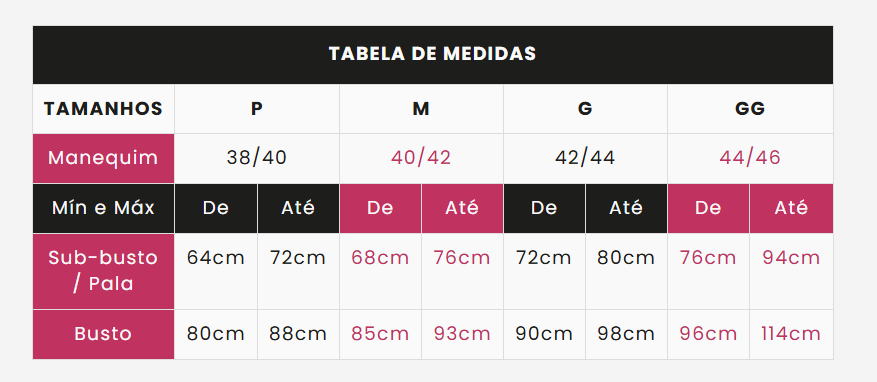Select the 98cm busto cell
The image size is (877, 382).
[626, 334]
